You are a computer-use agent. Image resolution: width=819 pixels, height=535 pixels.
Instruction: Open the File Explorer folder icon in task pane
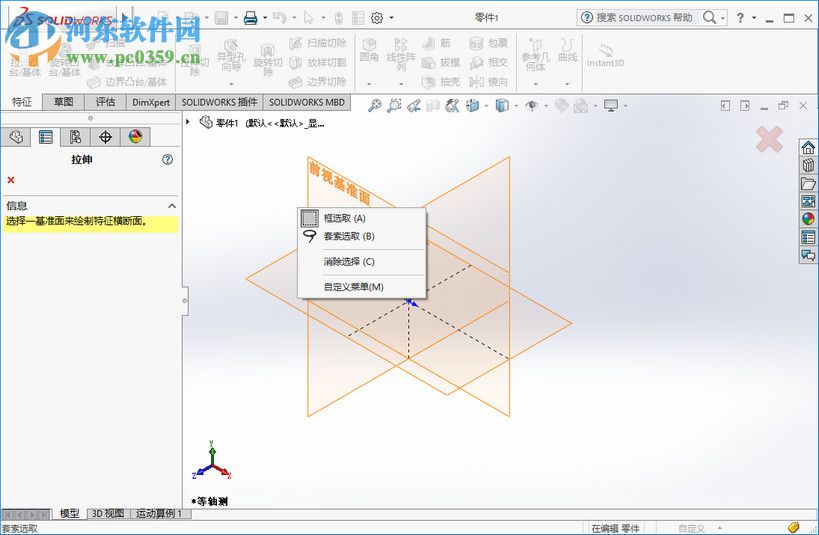[x=808, y=183]
